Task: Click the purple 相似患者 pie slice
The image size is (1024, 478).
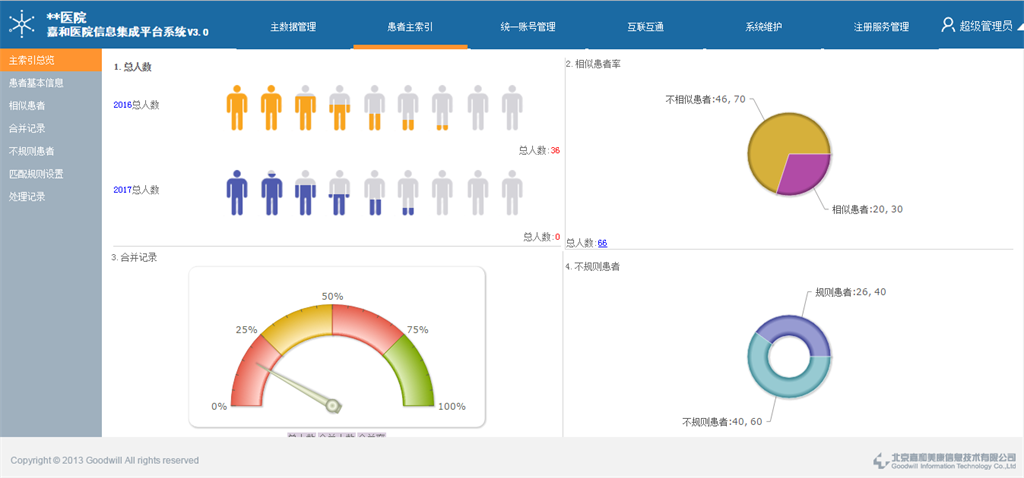Action: coord(803,175)
